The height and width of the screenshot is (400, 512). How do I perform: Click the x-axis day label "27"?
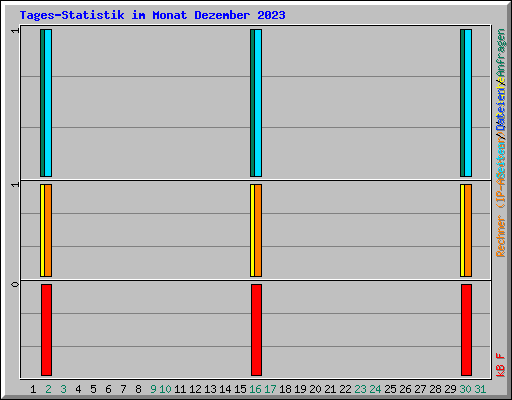coord(420,389)
